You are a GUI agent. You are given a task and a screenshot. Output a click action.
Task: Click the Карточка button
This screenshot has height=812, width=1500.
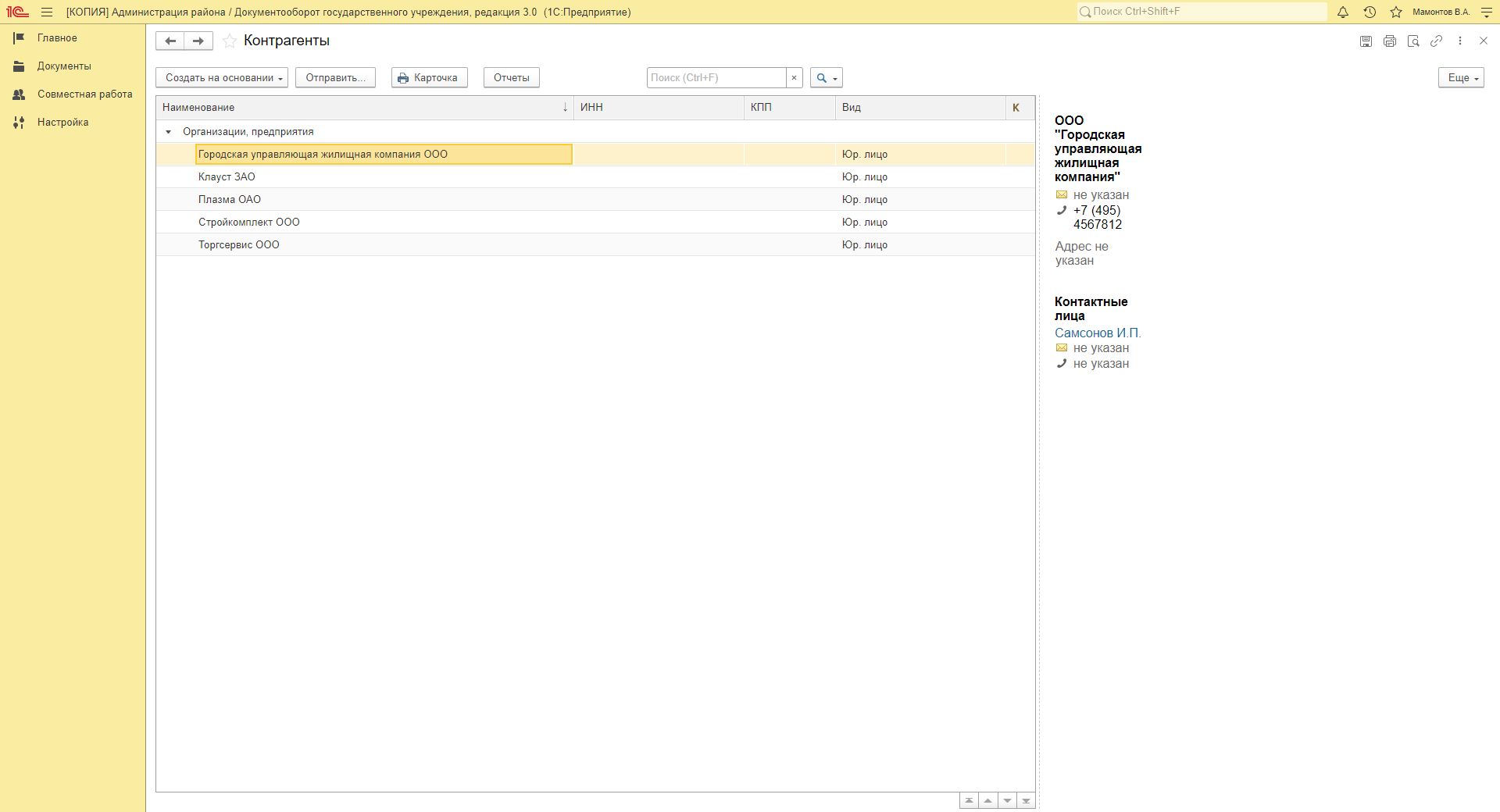429,77
